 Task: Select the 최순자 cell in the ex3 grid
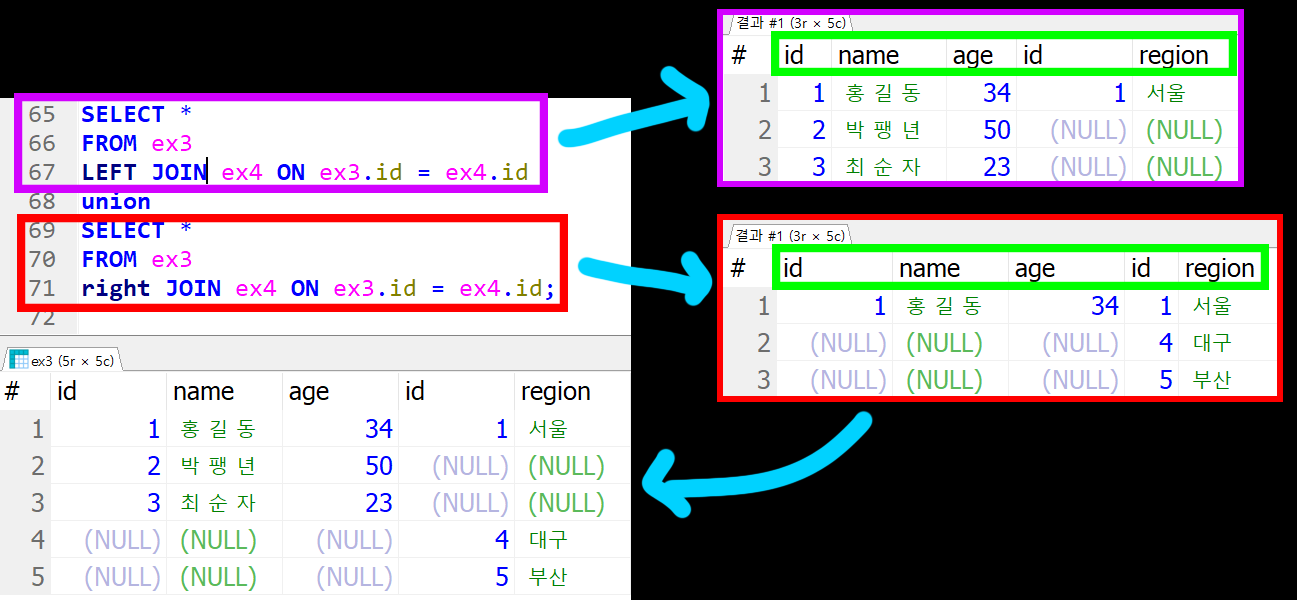pos(219,502)
